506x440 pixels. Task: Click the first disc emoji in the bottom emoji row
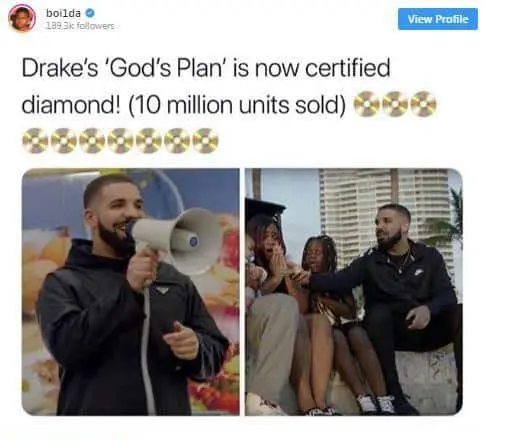[35, 141]
